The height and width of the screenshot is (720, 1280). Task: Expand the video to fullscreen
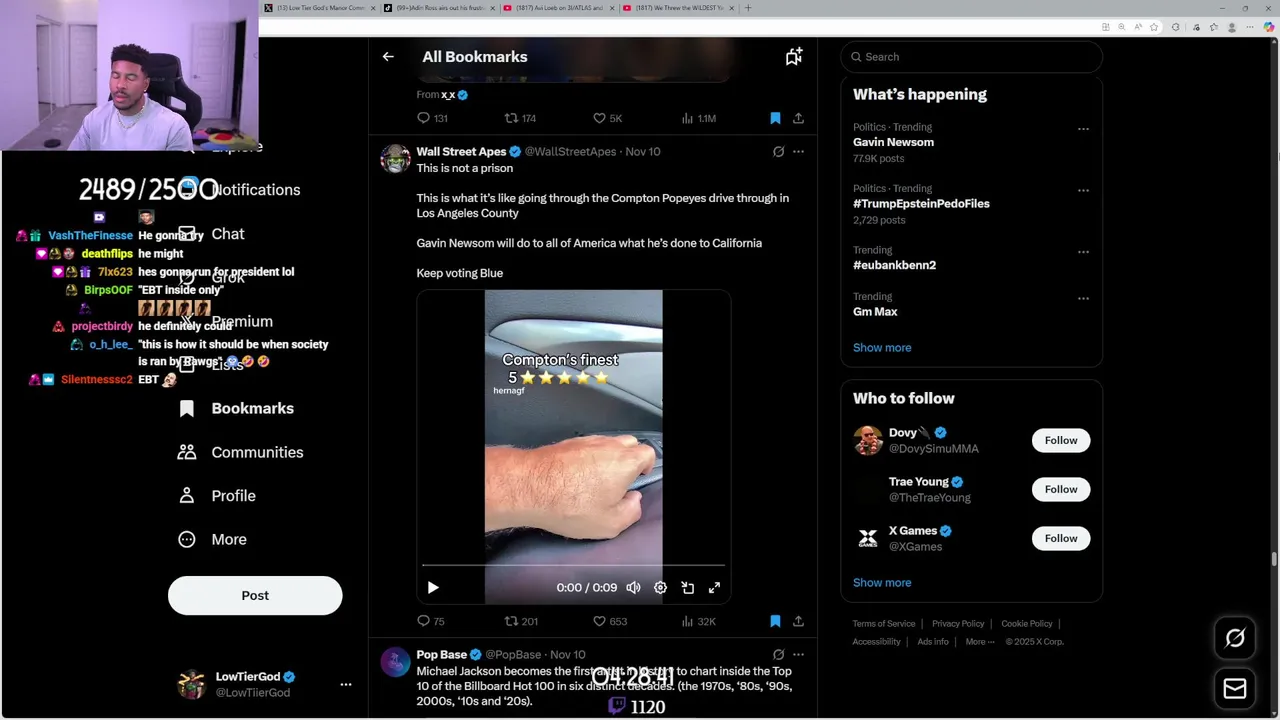point(714,588)
